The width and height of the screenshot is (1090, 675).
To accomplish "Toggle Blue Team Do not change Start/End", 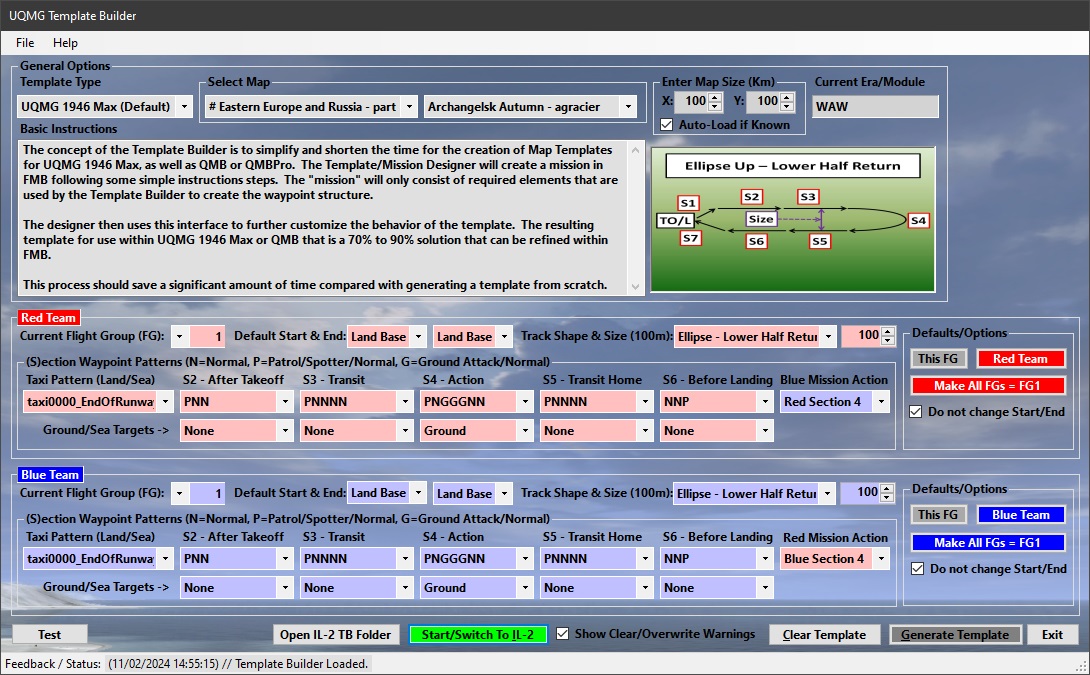I will (918, 569).
